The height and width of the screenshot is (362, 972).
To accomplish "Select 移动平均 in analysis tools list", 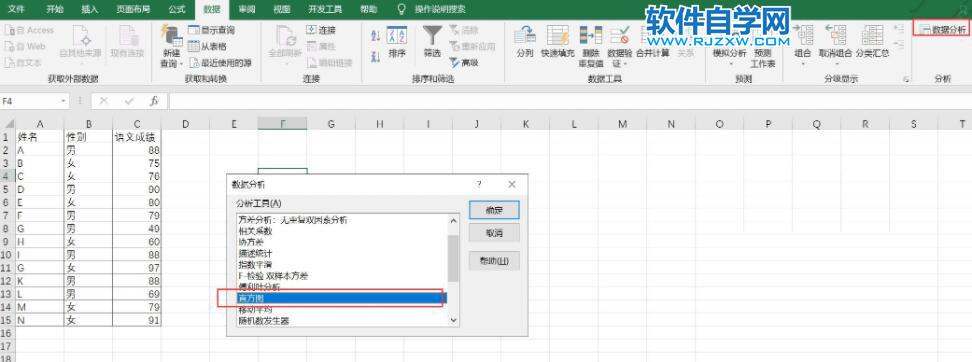I will pos(255,309).
